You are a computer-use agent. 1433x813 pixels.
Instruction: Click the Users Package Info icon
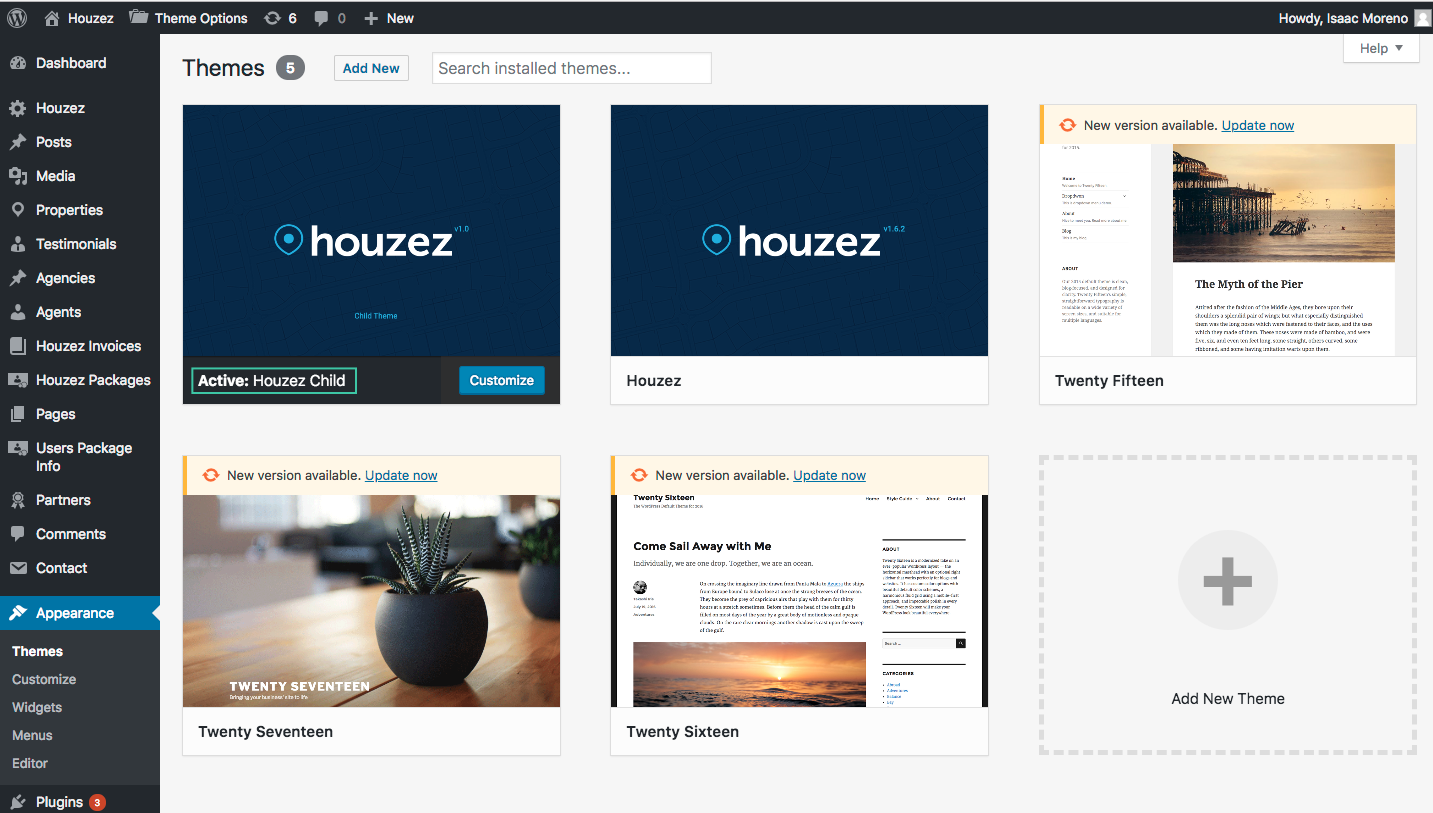18,448
